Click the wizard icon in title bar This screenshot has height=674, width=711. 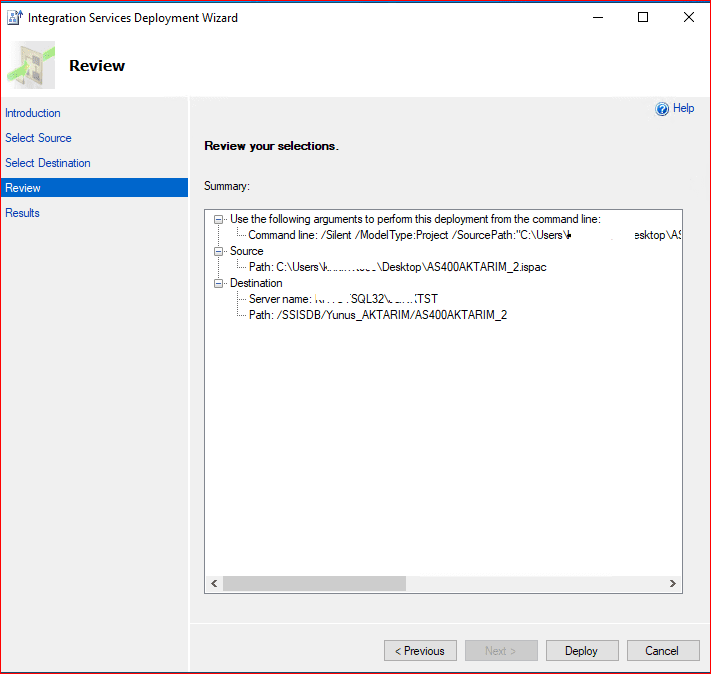pos(15,17)
